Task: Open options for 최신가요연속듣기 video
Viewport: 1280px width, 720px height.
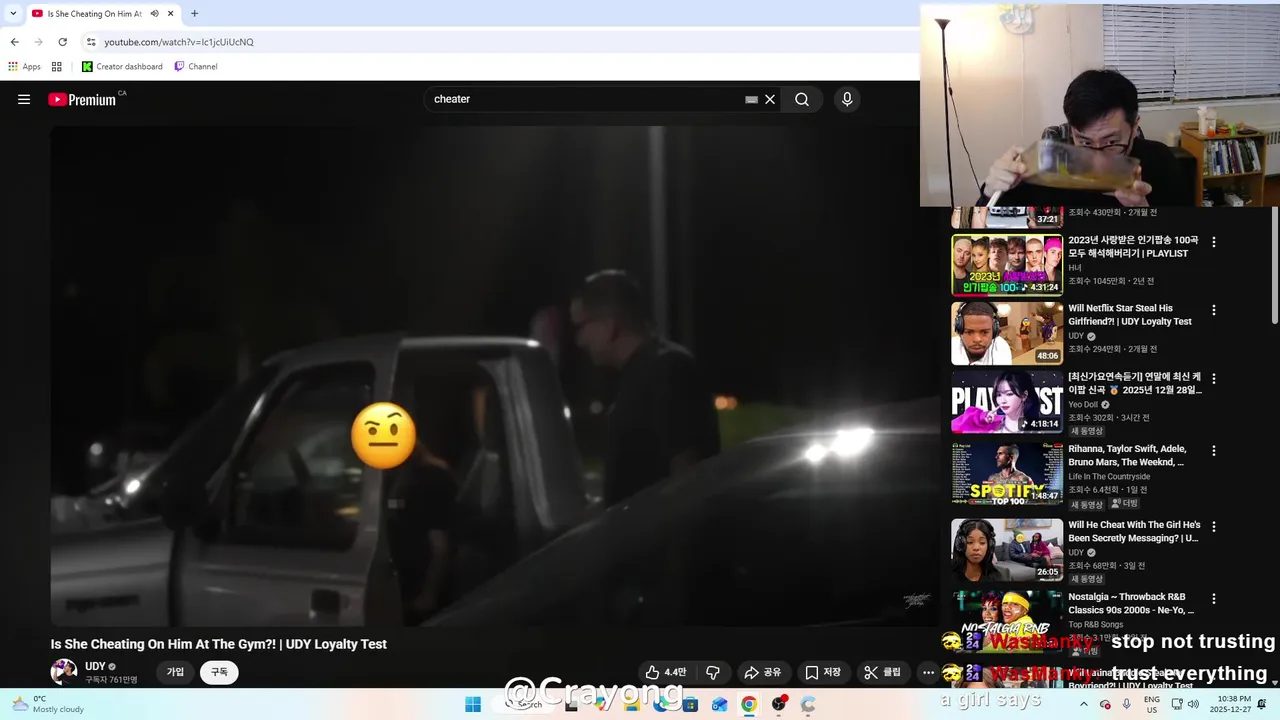Action: click(x=1214, y=379)
